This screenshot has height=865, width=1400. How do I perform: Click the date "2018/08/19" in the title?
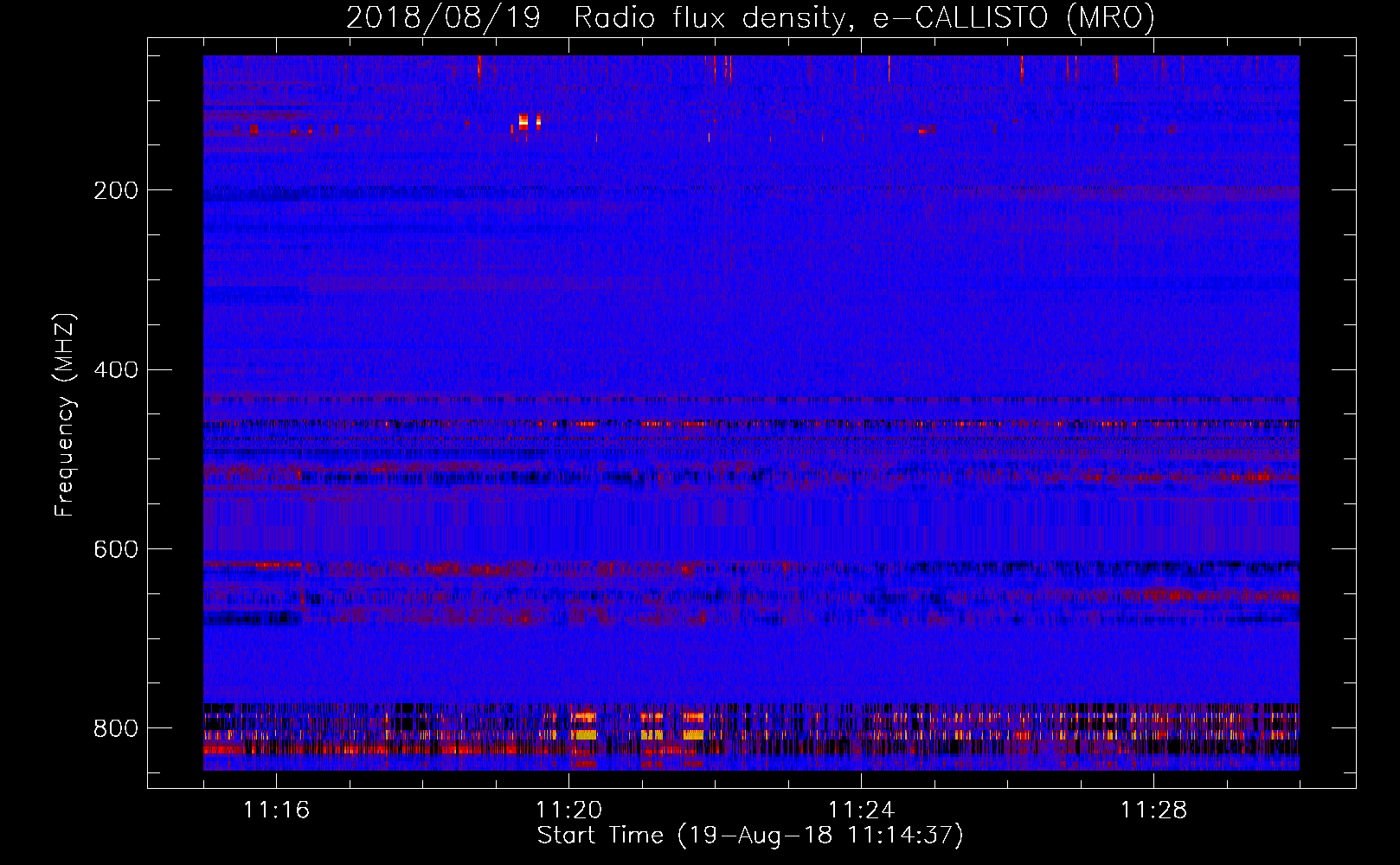pos(443,18)
